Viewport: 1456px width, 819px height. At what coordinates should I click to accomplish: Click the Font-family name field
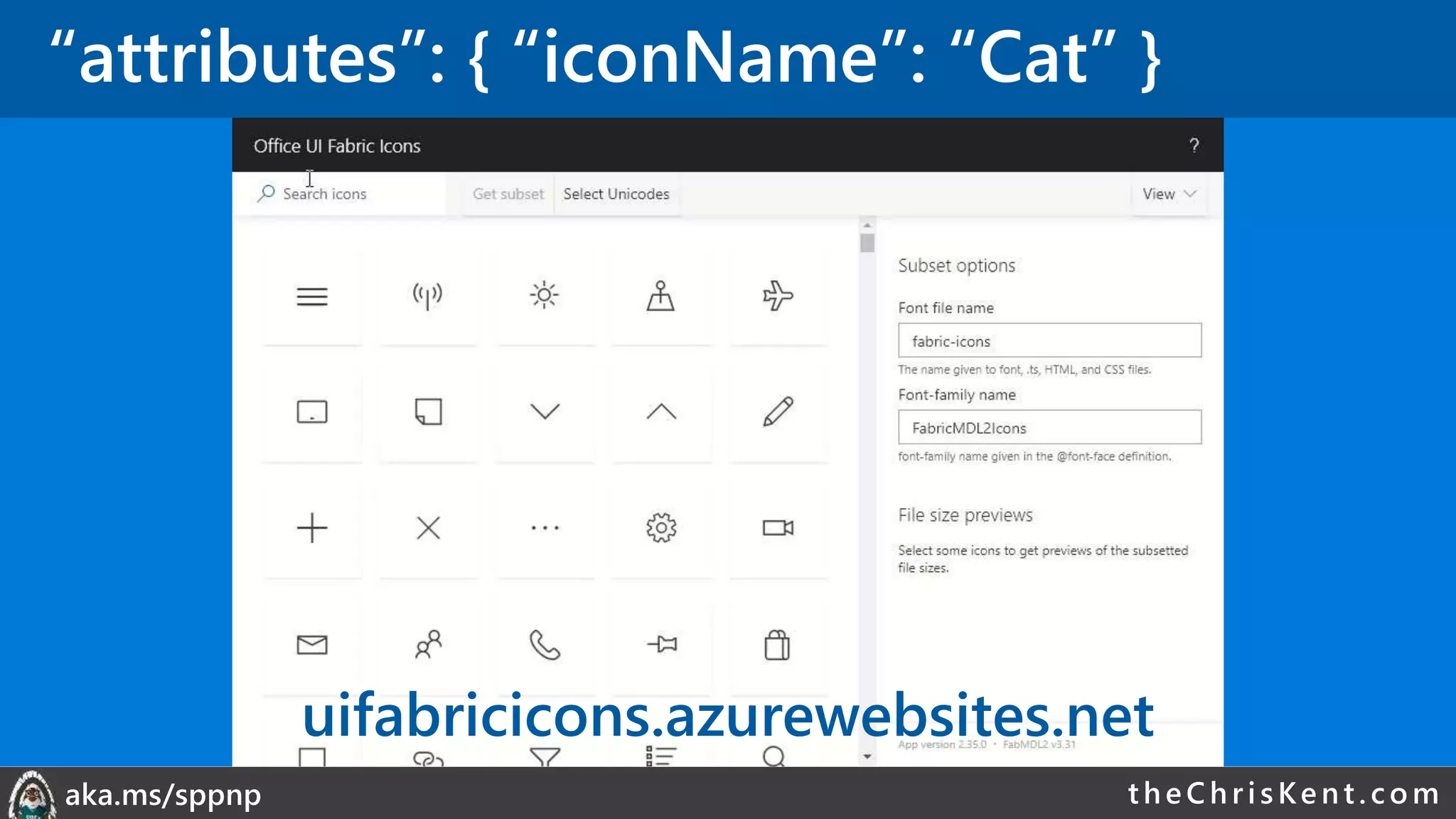click(1049, 428)
